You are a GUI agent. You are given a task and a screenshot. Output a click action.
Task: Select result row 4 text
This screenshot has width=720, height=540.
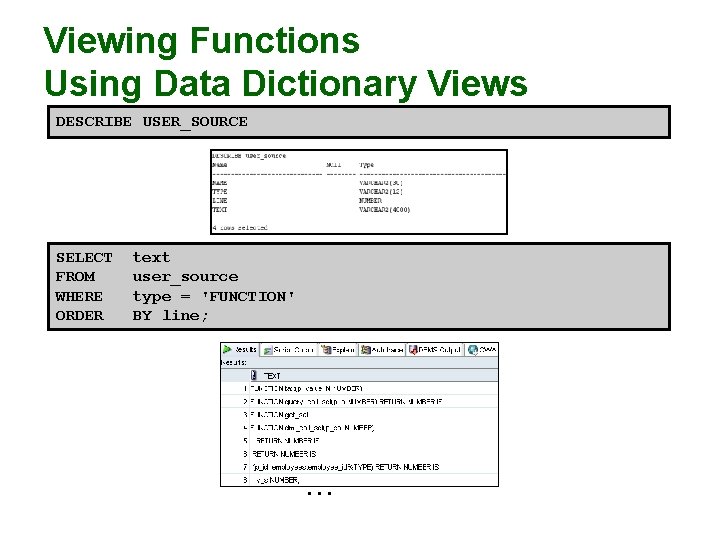[x=313, y=428]
